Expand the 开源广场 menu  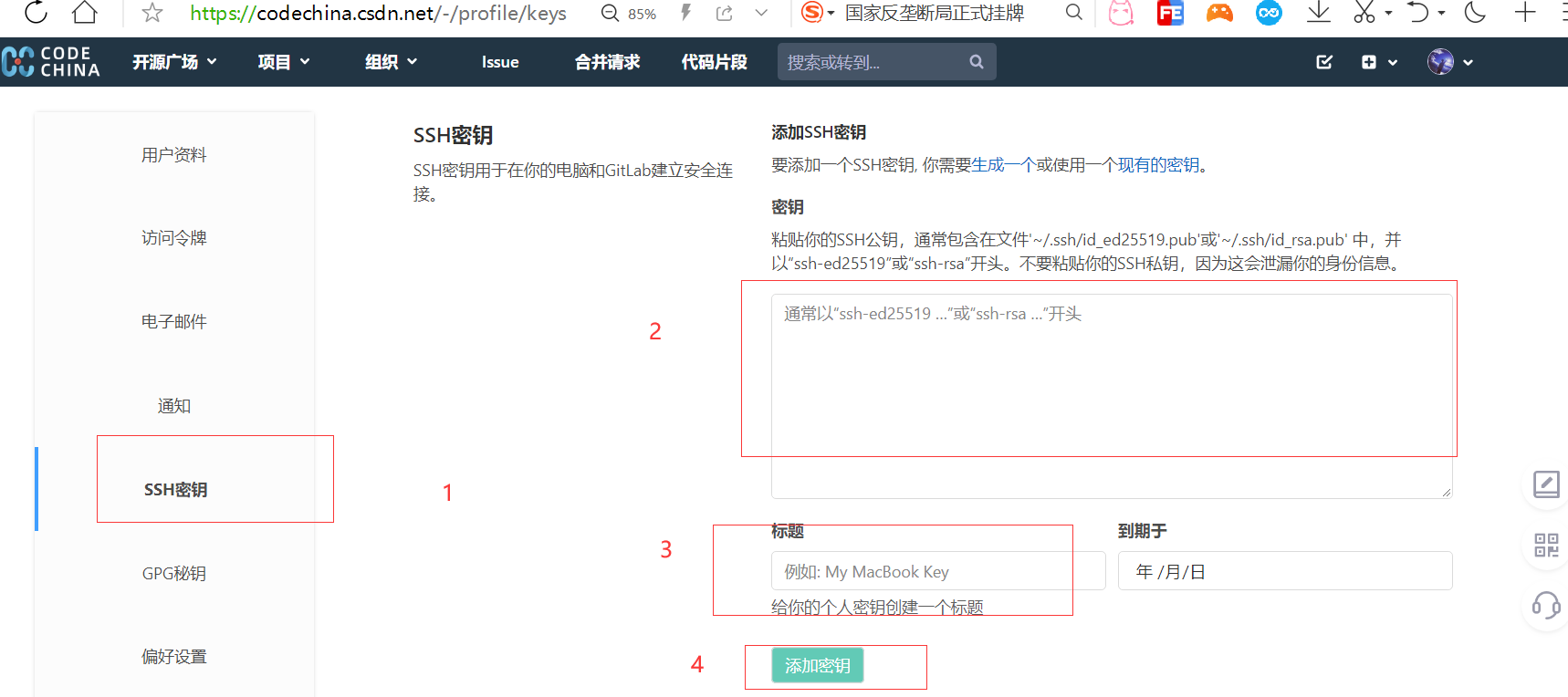tap(174, 62)
